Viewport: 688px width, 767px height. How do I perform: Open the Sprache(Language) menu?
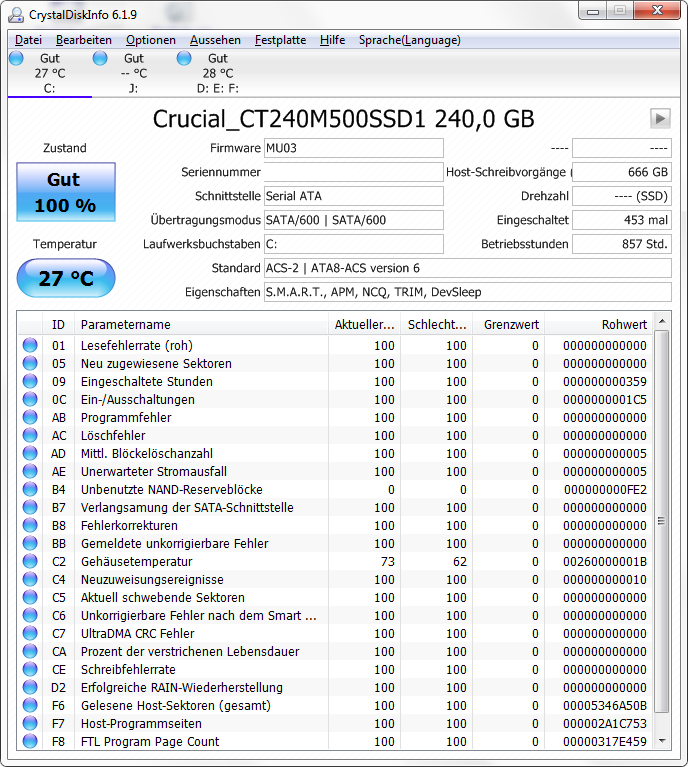click(x=410, y=40)
